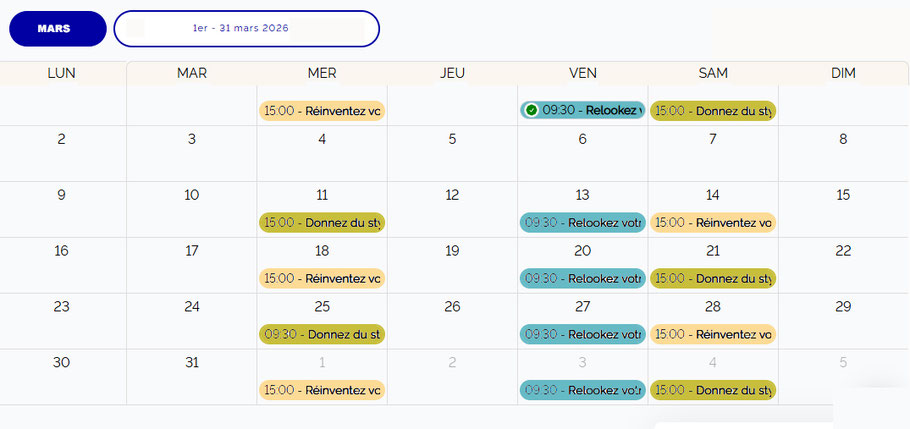Click the MER column header
Screen dimensions: 910x429
tap(322, 73)
